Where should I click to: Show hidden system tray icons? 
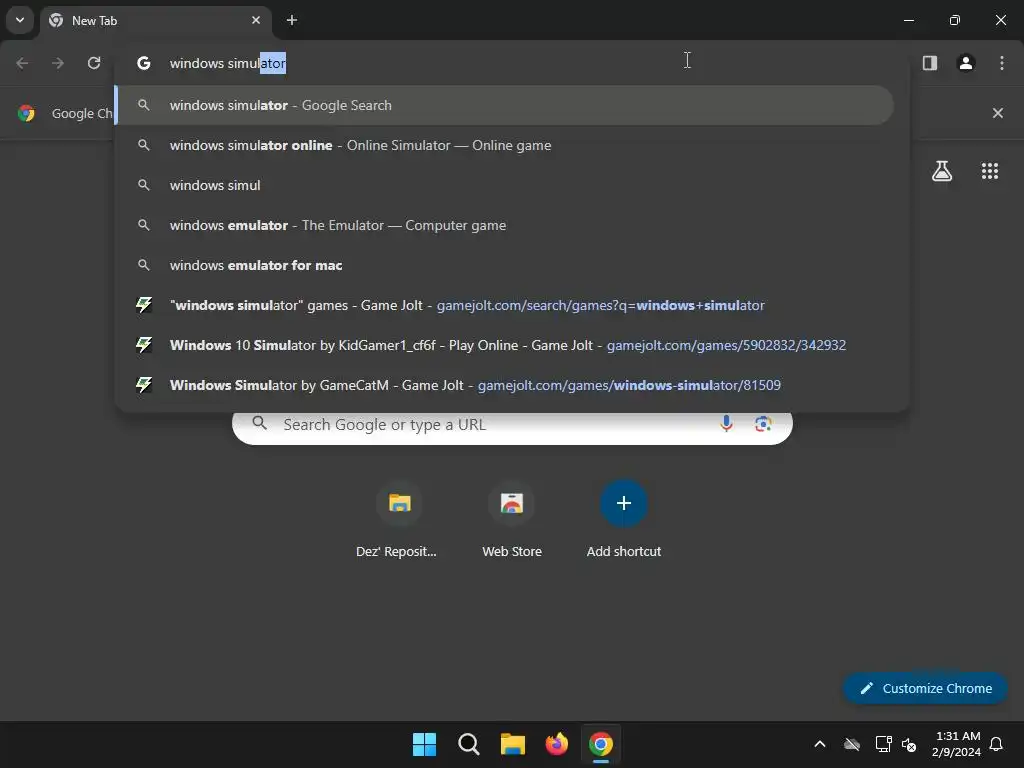(820, 744)
